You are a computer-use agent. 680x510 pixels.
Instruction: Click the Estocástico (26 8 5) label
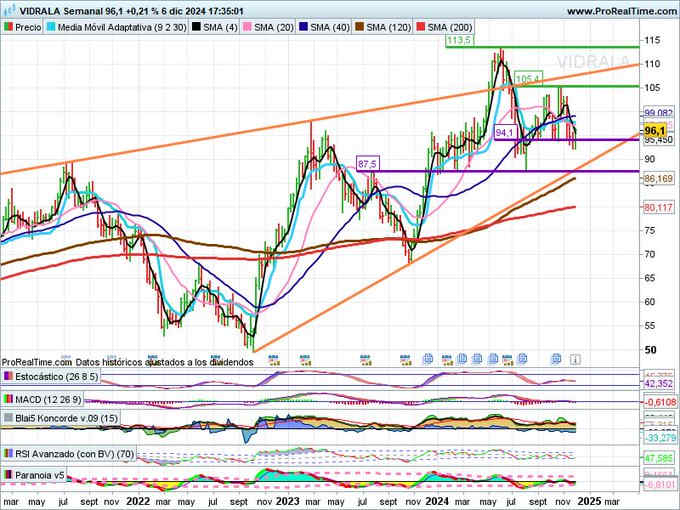click(x=57, y=376)
